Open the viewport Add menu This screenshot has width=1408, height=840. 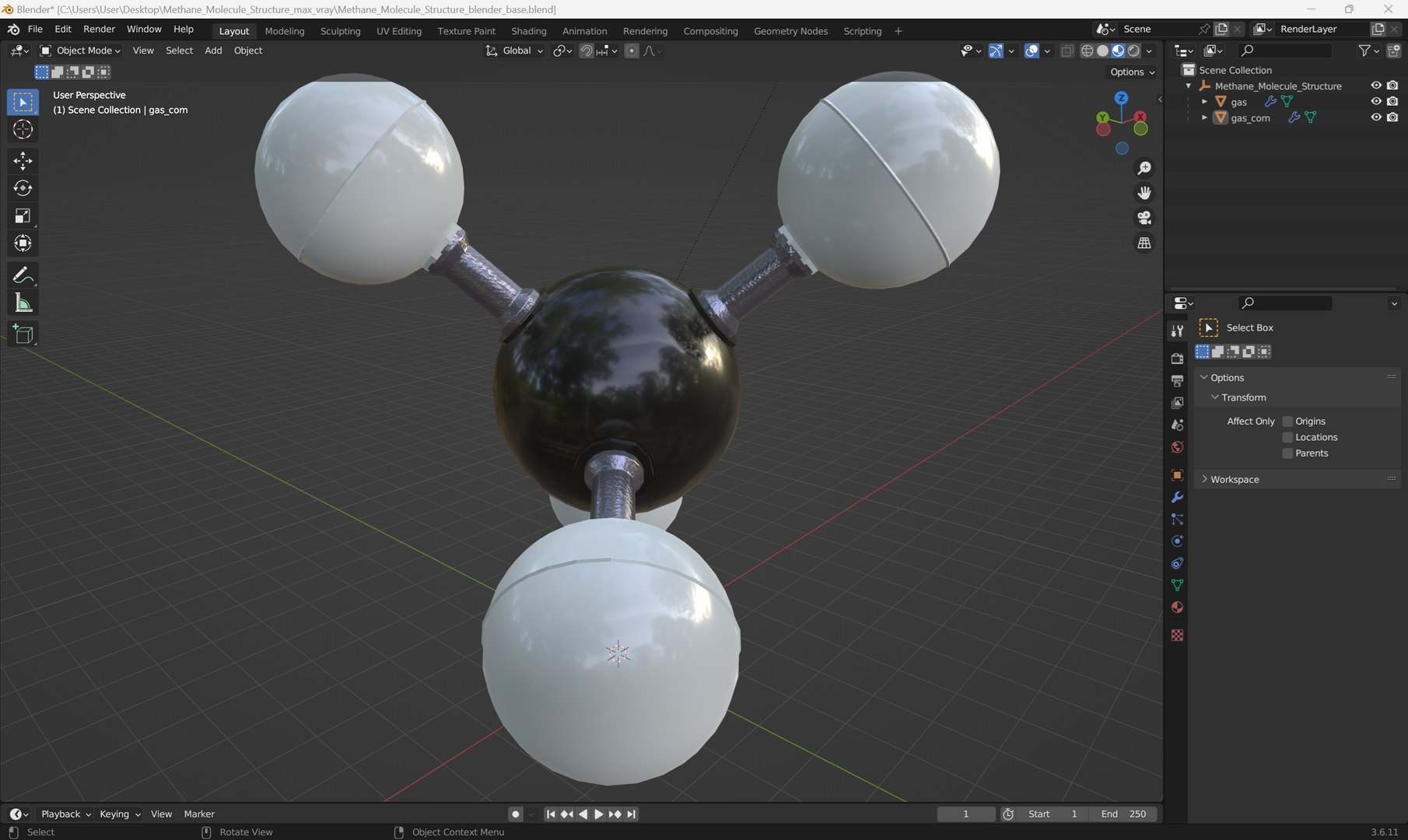213,51
